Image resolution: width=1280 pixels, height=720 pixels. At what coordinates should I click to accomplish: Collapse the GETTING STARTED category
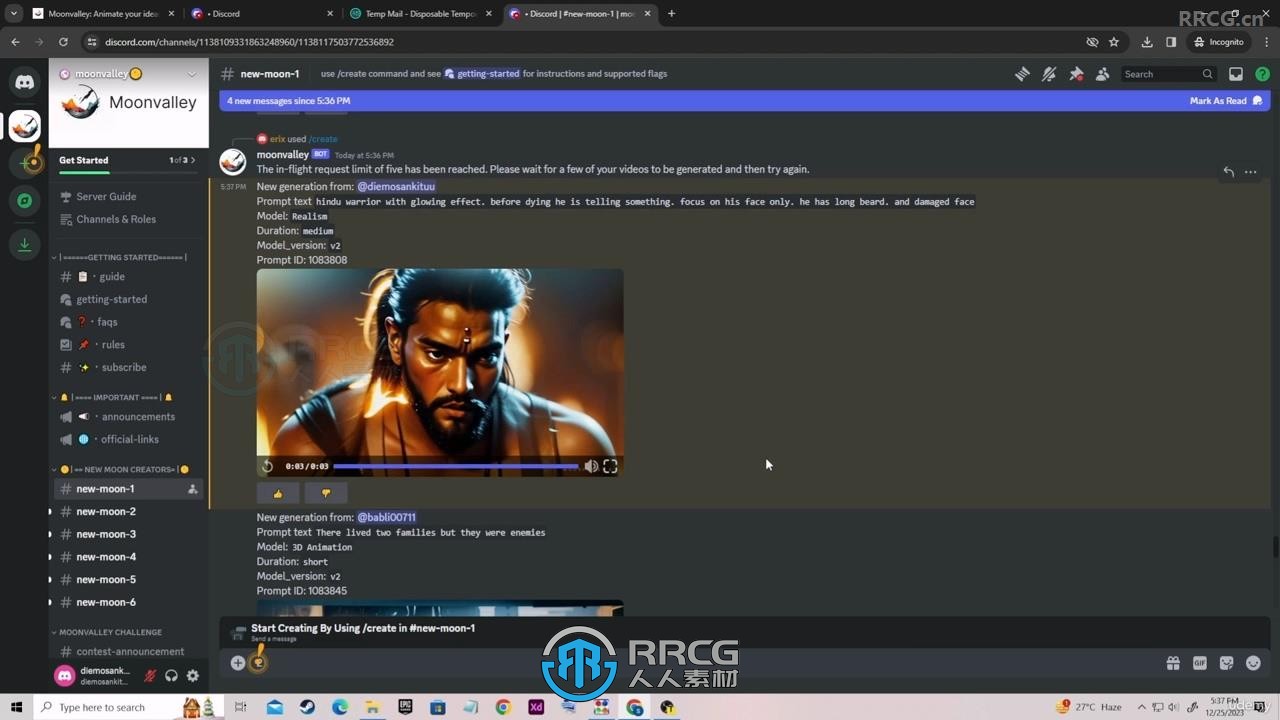click(x=120, y=257)
